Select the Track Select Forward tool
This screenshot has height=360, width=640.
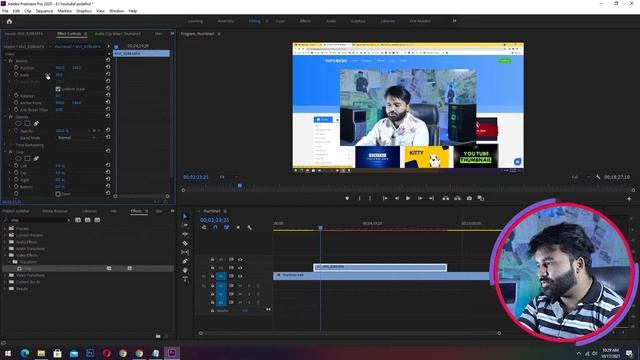click(185, 225)
